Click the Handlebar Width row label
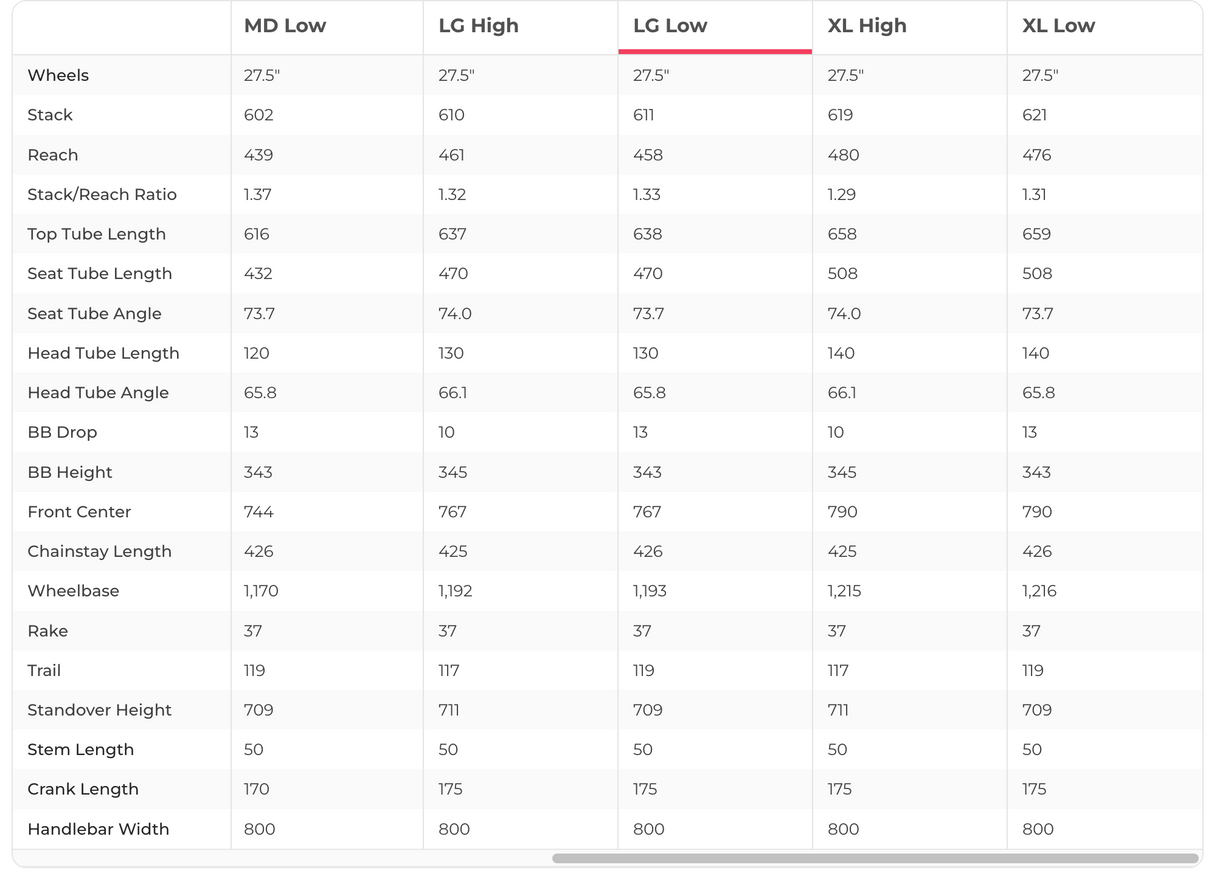 (x=98, y=829)
